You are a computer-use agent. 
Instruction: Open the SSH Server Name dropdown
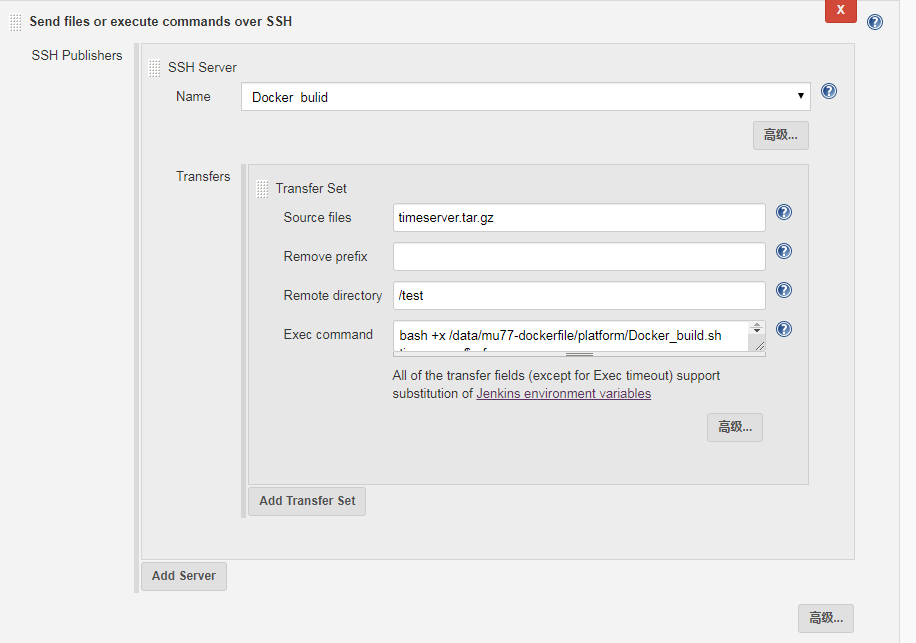525,97
